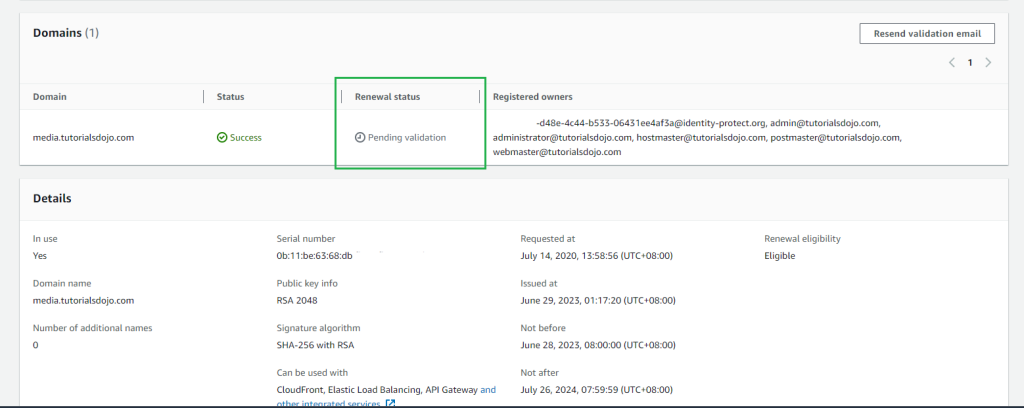Click the green Success status check icon
This screenshot has height=408, width=1024.
222,137
